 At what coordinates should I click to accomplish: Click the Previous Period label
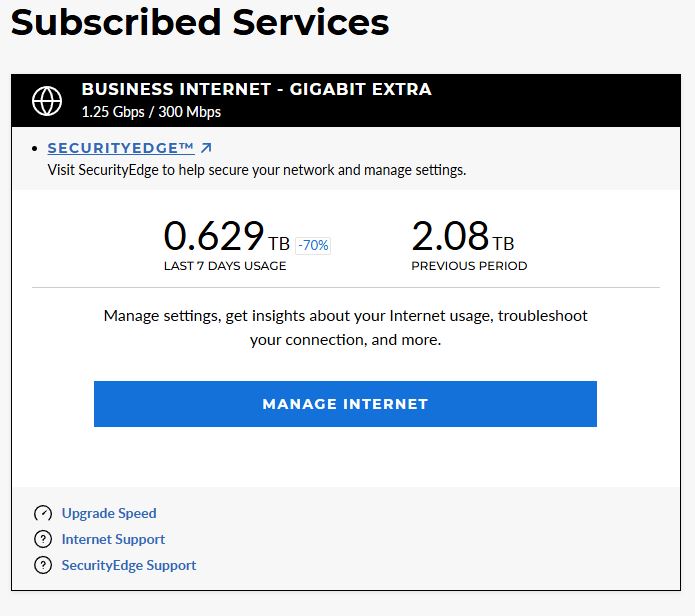tap(469, 266)
